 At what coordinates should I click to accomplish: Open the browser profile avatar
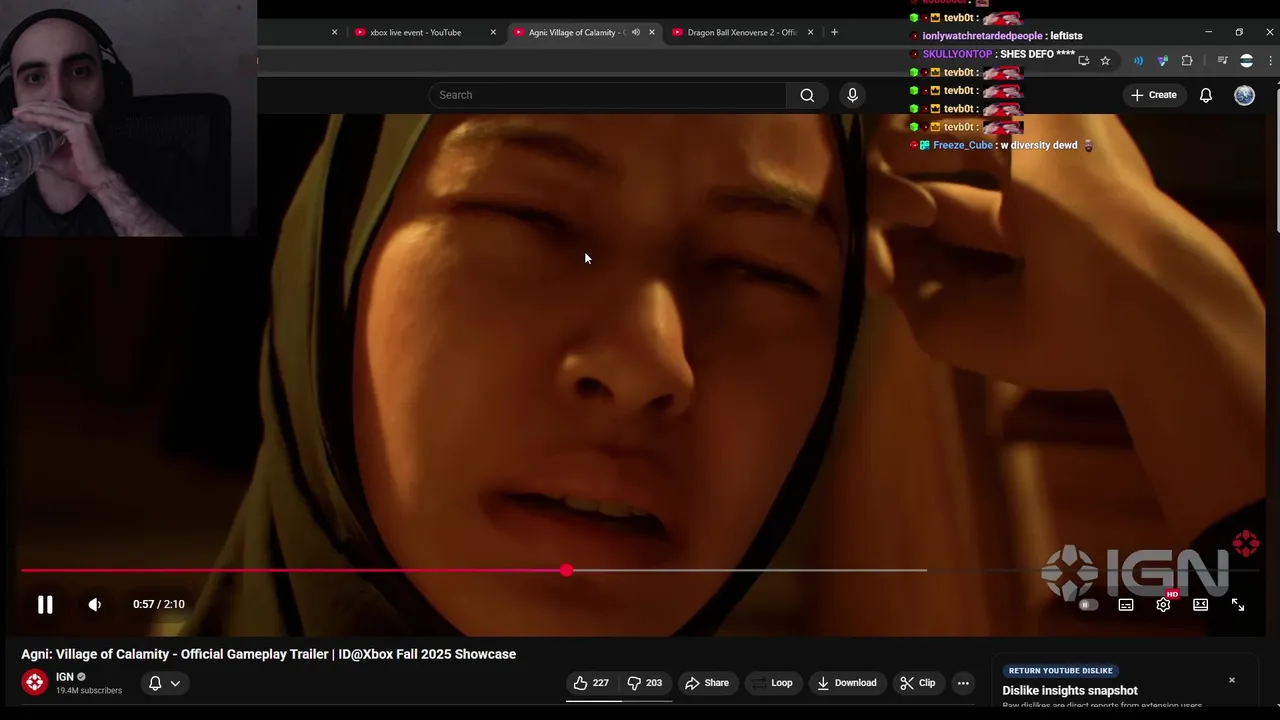coord(1246,61)
